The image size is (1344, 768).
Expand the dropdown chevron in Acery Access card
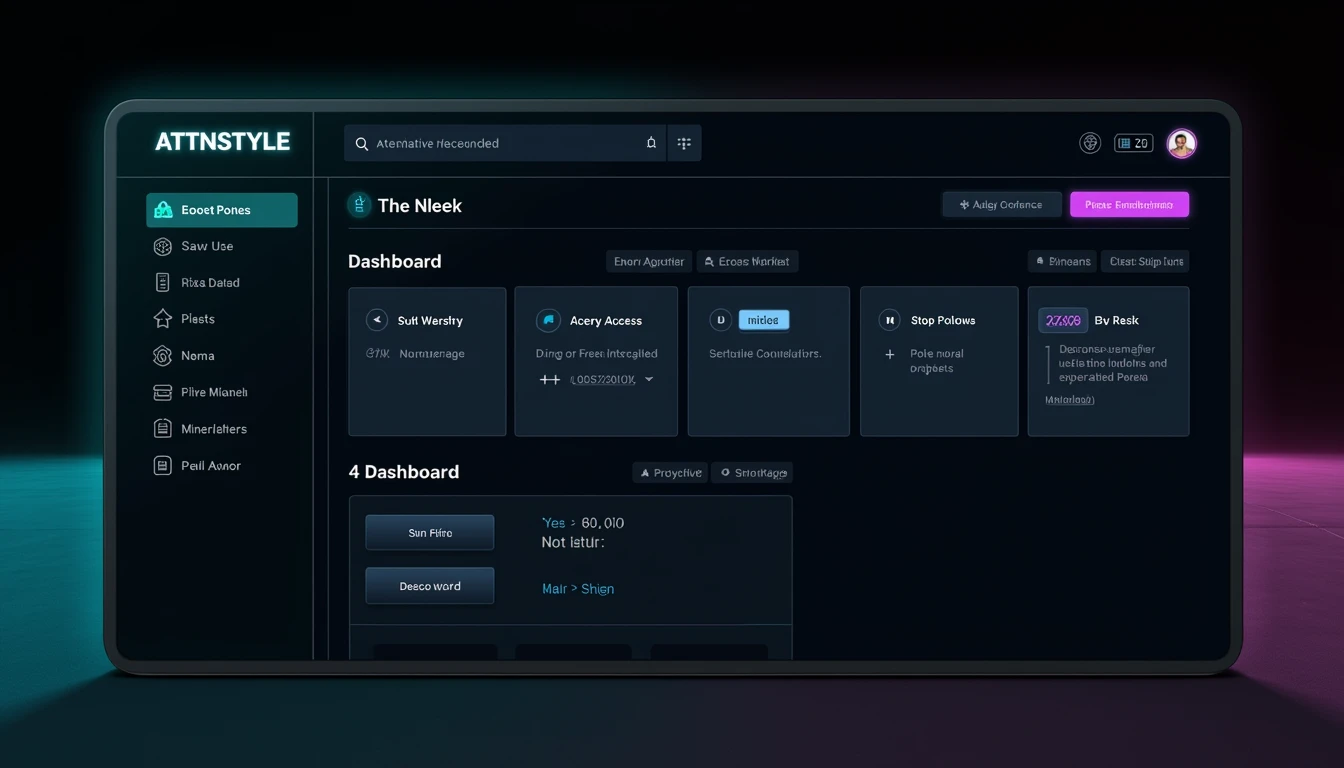649,380
